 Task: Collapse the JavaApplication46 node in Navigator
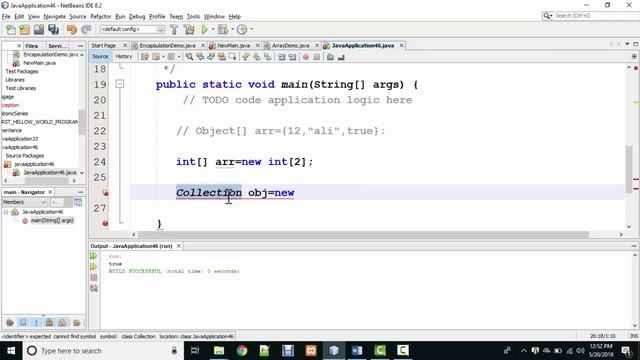(6, 212)
